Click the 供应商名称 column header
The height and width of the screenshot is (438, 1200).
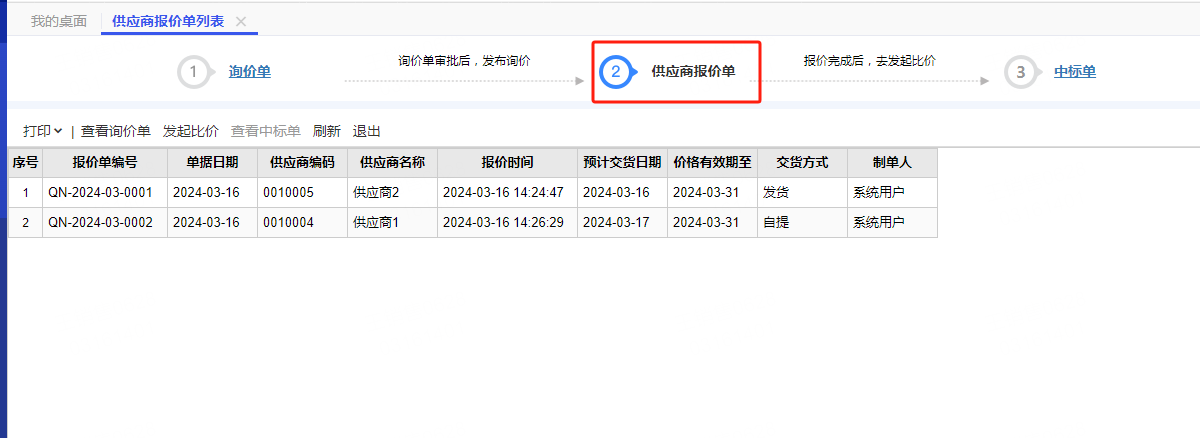tap(392, 162)
